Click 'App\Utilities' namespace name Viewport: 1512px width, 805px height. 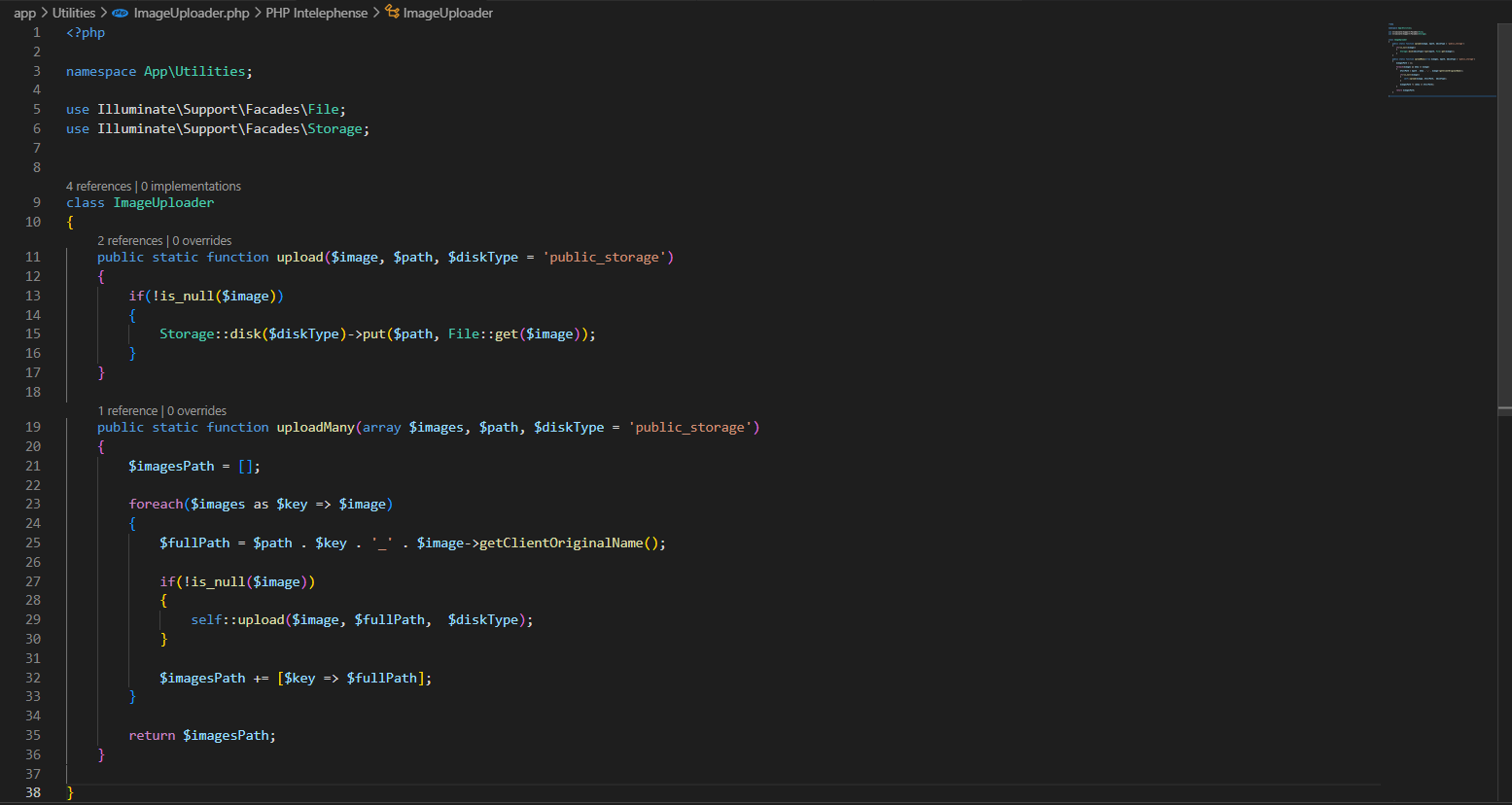click(194, 71)
